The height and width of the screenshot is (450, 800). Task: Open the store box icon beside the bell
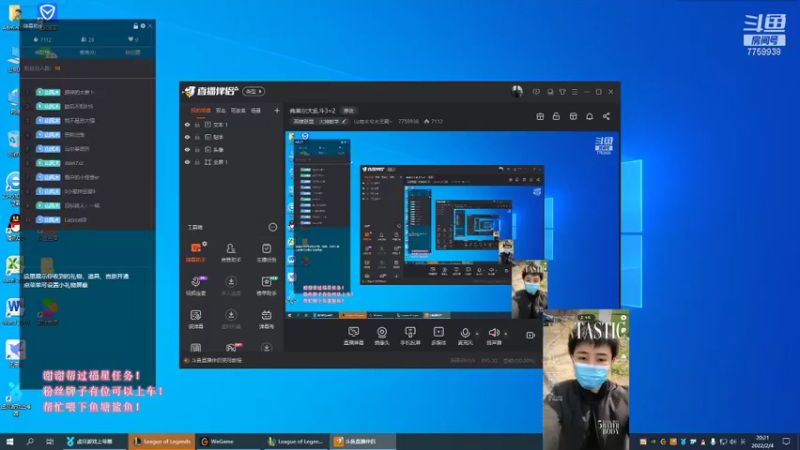click(573, 116)
